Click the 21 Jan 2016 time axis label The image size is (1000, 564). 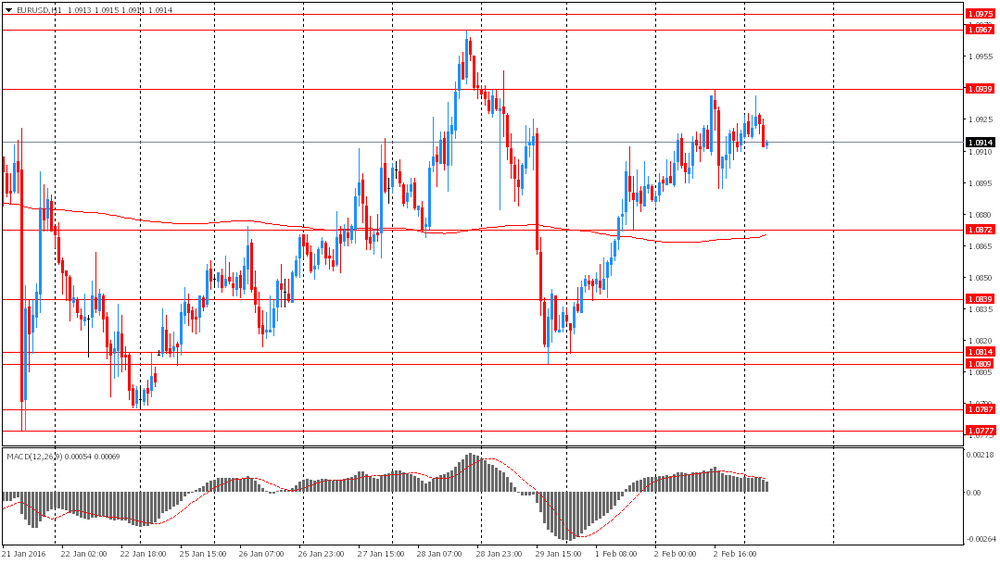pyautogui.click(x=24, y=552)
